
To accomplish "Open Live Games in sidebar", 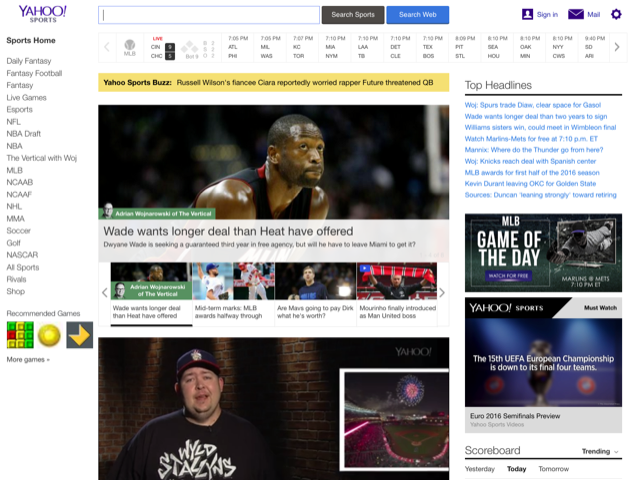I will [27, 98].
